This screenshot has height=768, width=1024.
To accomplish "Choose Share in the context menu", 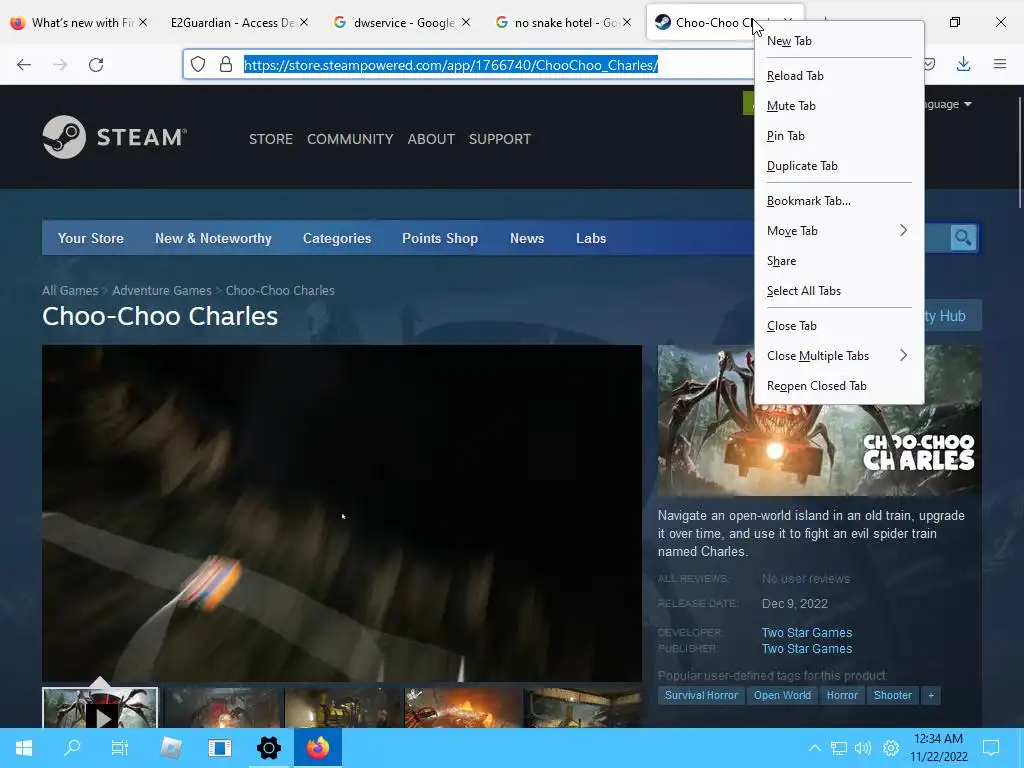I will (x=839, y=261).
